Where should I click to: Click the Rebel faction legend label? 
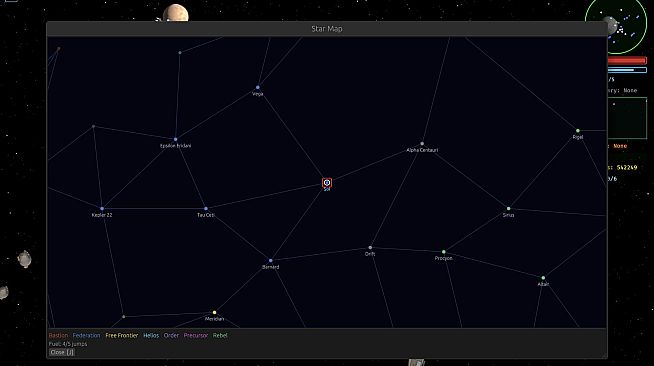tap(220, 335)
